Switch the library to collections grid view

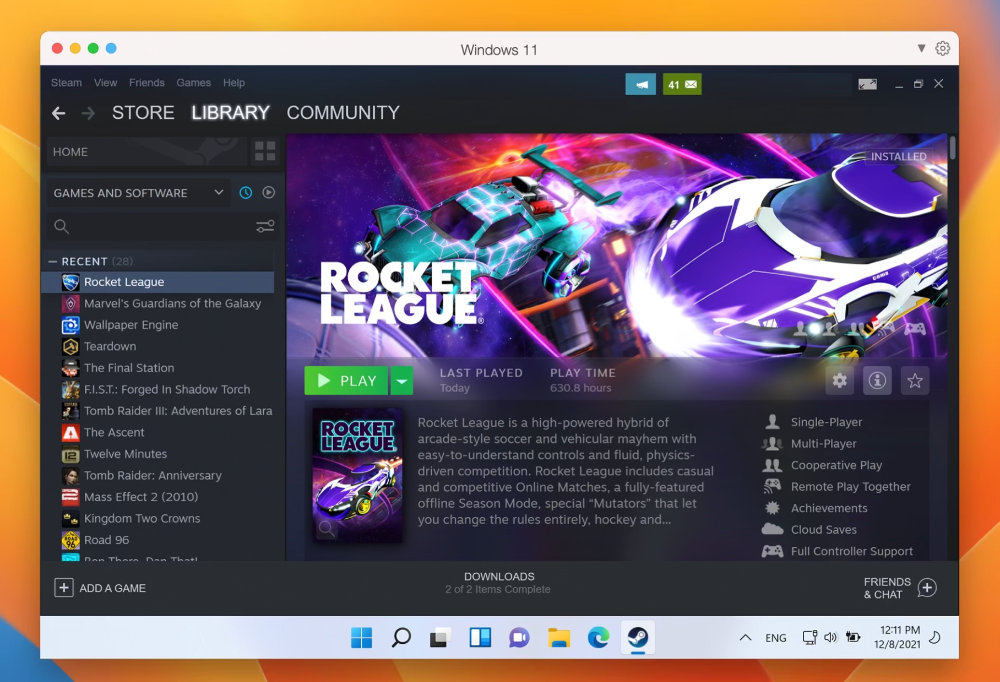265,152
